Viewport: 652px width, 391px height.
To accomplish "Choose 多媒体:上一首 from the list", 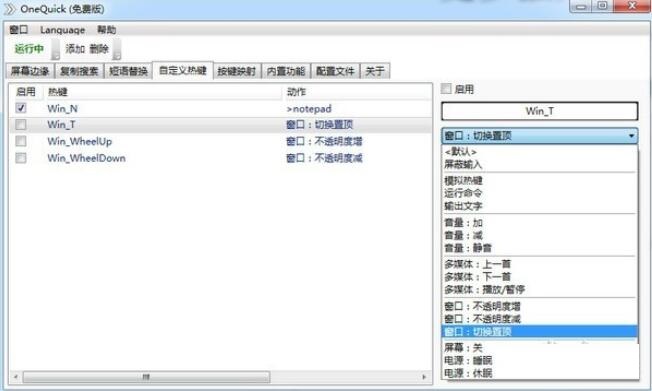I will [539, 264].
